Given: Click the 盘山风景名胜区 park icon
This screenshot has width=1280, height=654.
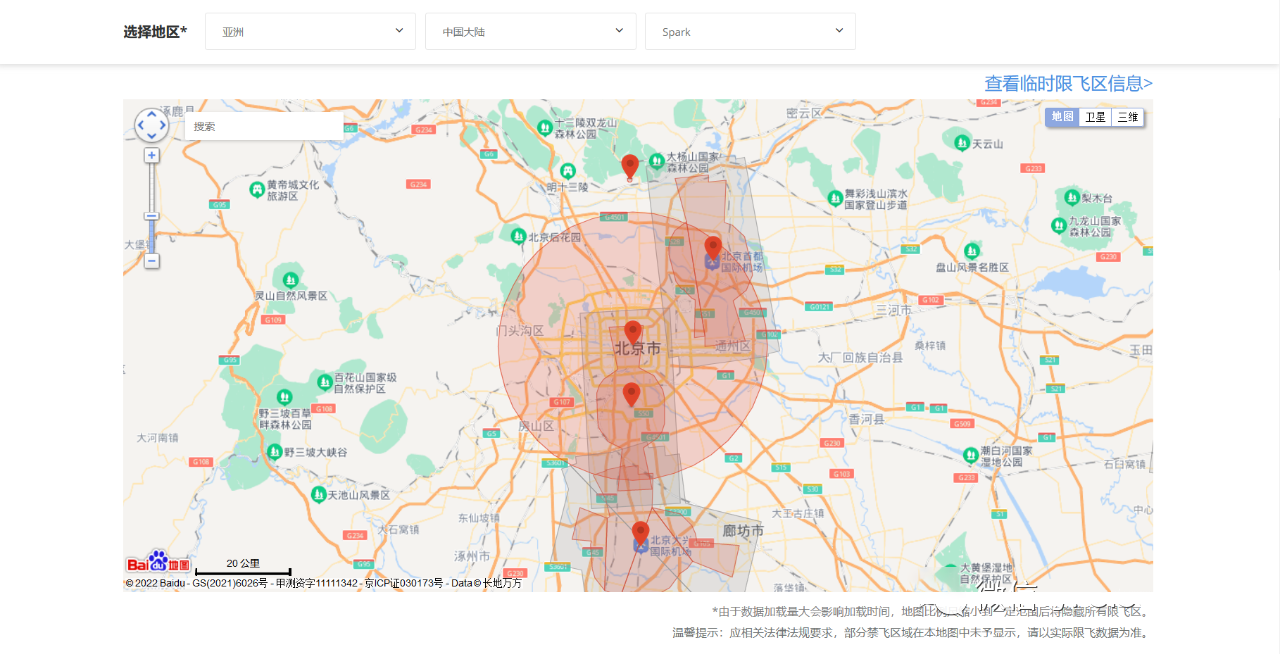Looking at the screenshot, I should (x=972, y=251).
